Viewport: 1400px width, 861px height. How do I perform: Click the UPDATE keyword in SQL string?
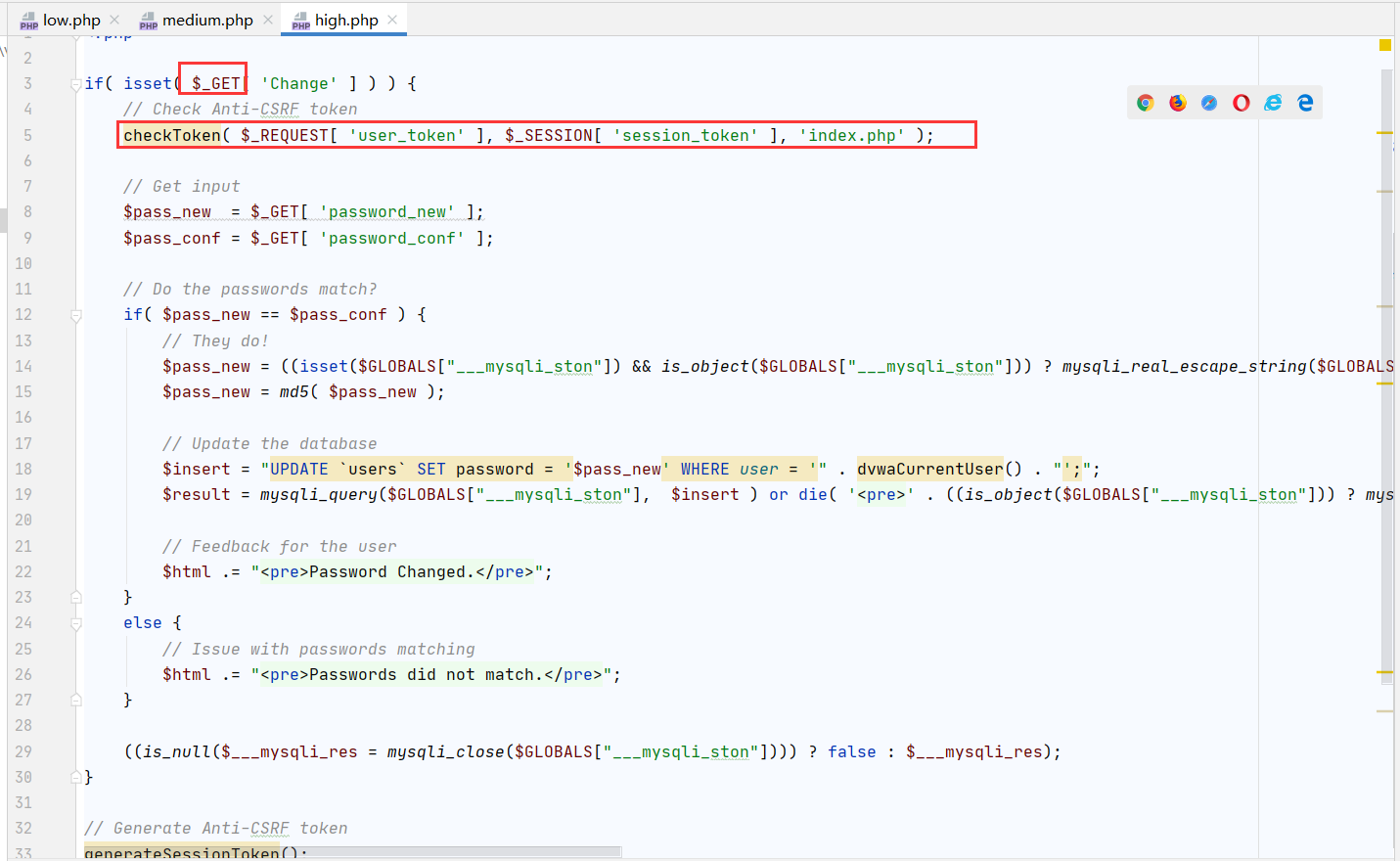point(299,470)
